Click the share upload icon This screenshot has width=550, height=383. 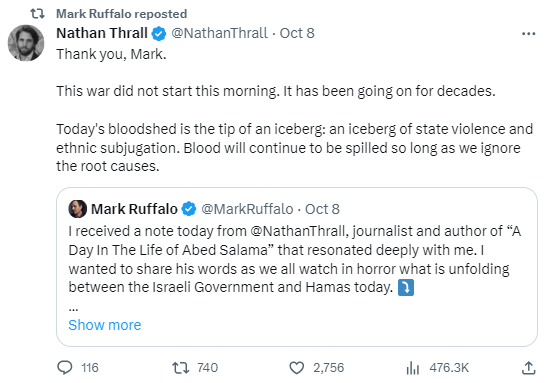(x=529, y=368)
